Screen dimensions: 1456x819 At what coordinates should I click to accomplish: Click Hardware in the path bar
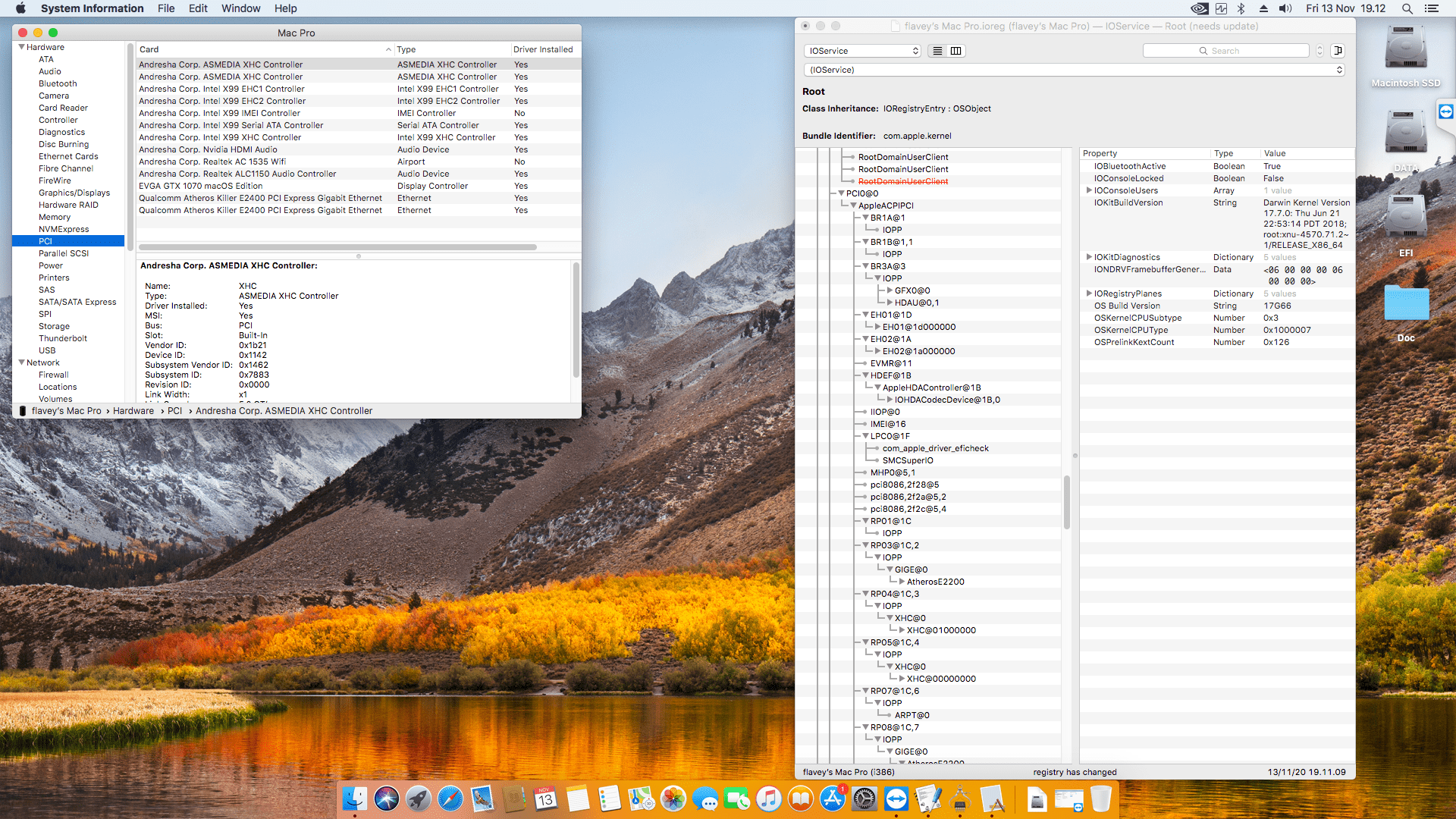click(x=133, y=411)
